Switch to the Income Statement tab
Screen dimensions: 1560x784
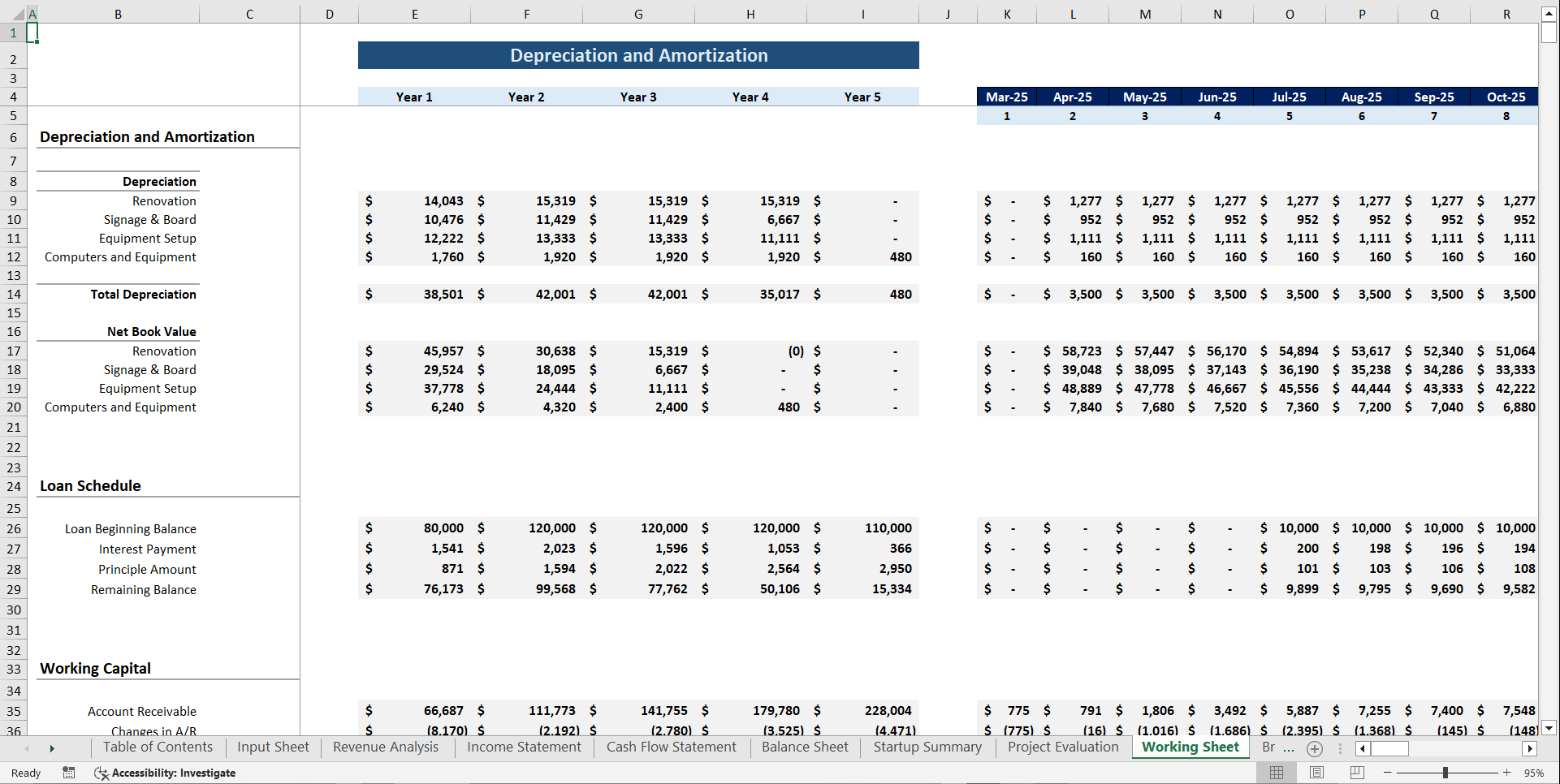click(523, 747)
